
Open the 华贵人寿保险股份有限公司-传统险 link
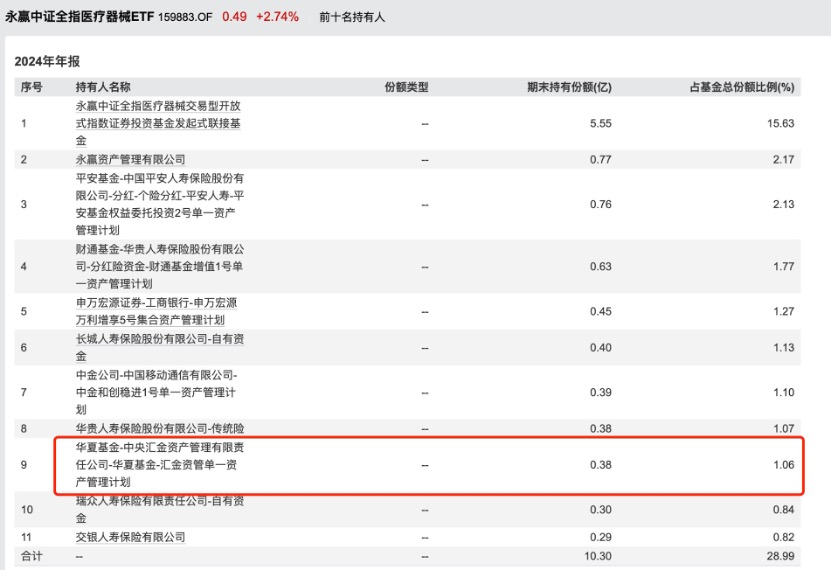tap(160, 428)
